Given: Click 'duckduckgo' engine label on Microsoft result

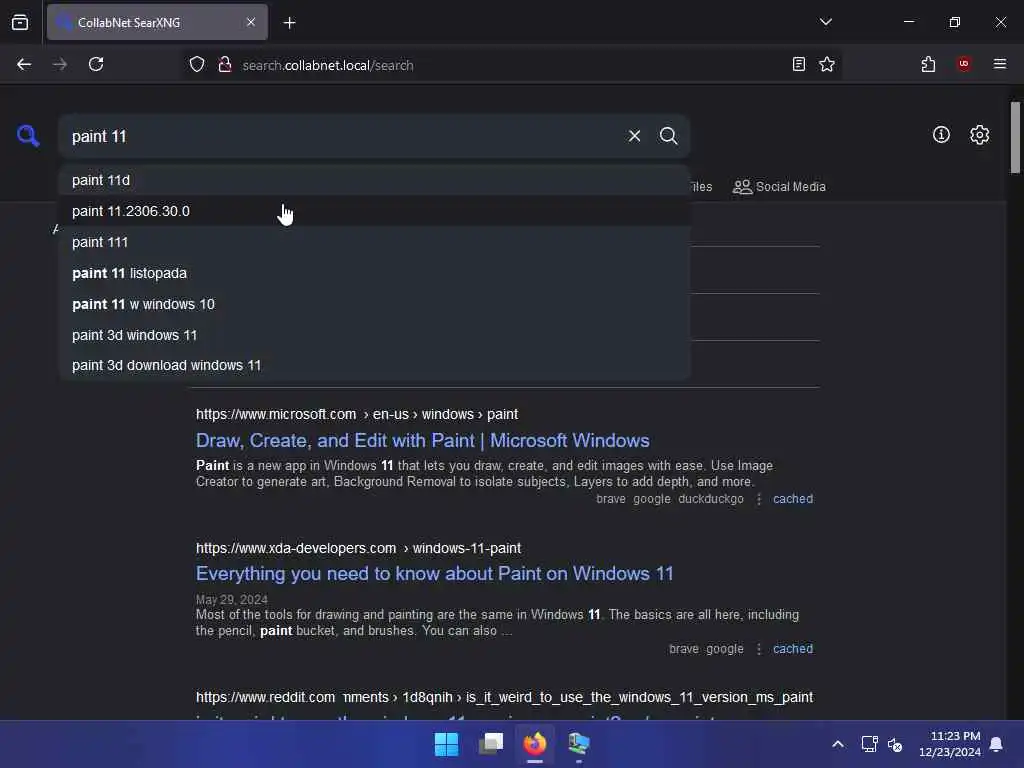Looking at the screenshot, I should click(711, 499).
